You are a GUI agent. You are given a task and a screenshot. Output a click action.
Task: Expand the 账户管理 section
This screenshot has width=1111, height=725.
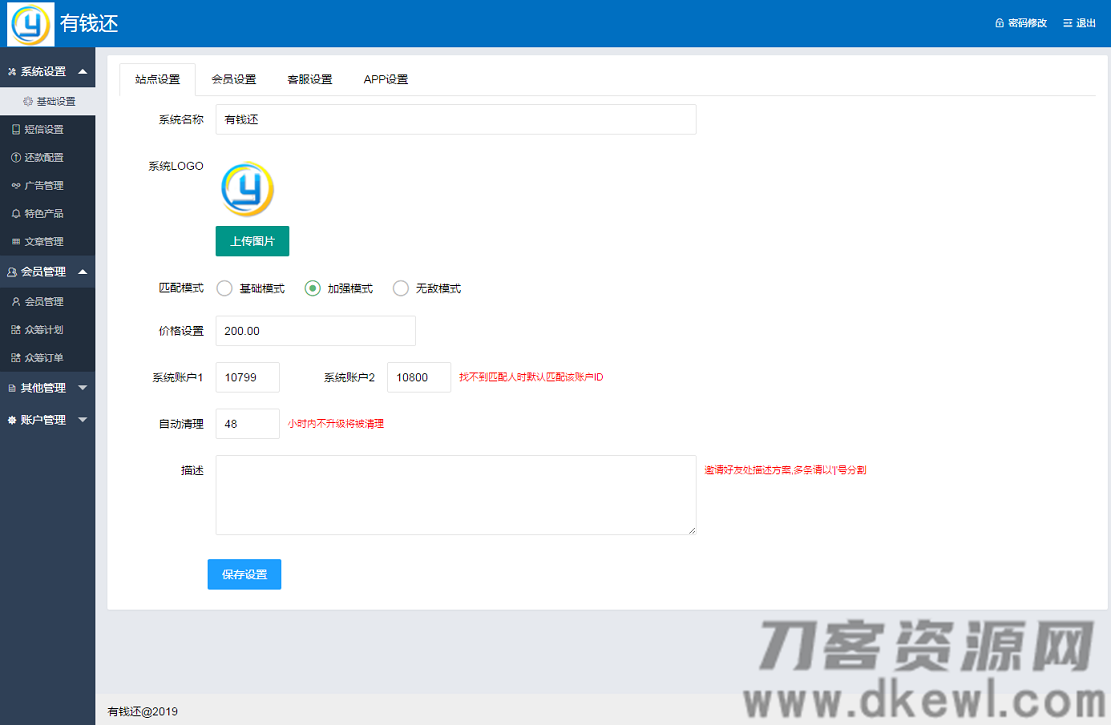pos(47,419)
